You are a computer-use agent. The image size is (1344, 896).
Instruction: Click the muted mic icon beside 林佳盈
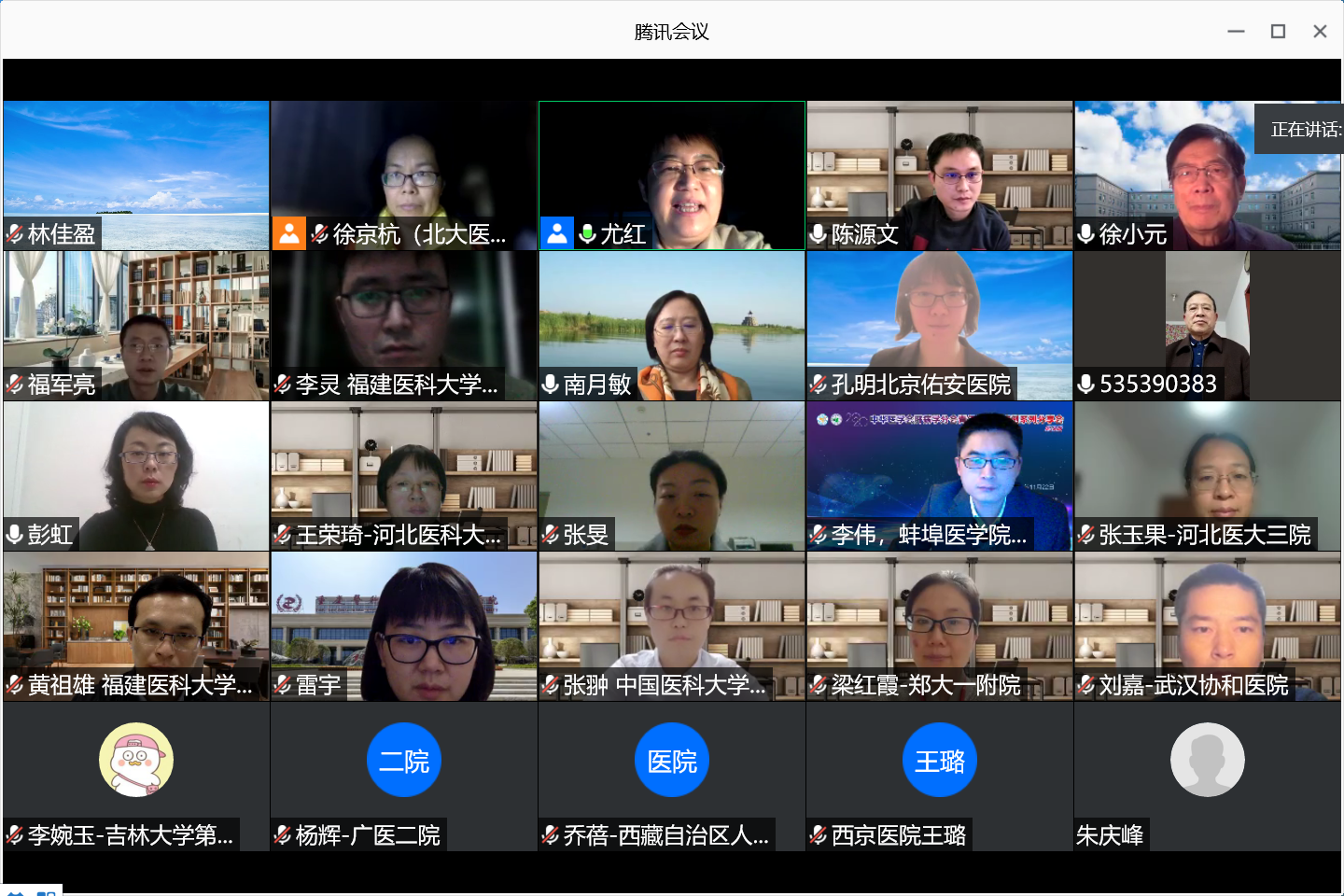(15, 234)
